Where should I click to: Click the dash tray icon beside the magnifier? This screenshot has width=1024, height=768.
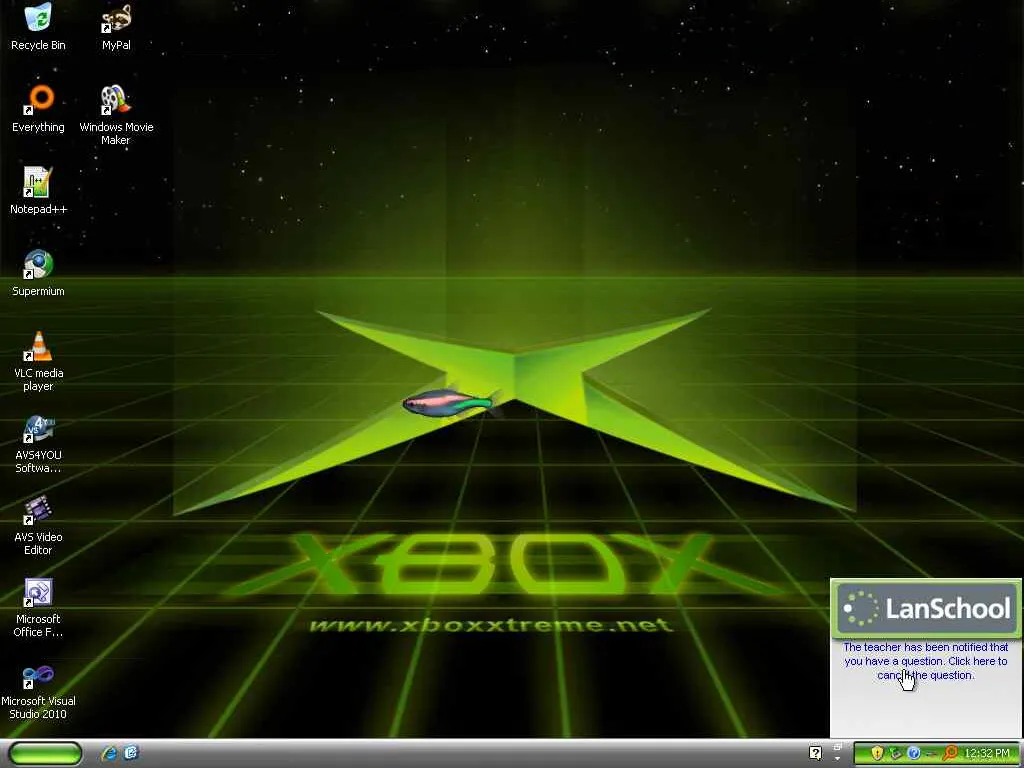(x=931, y=754)
